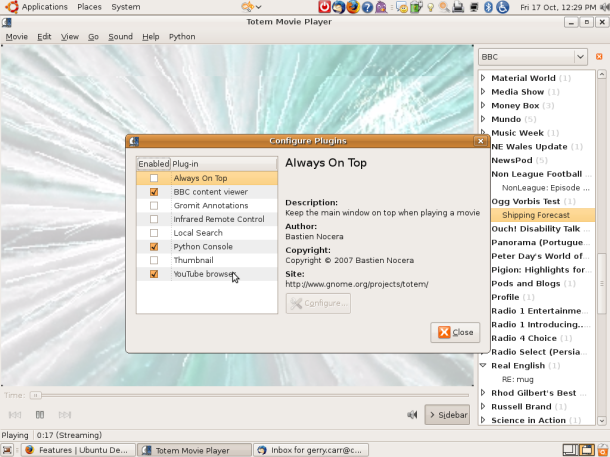This screenshot has height=457, width=610.
Task: Open the accessibility wheelchair icon
Action: 503,7
